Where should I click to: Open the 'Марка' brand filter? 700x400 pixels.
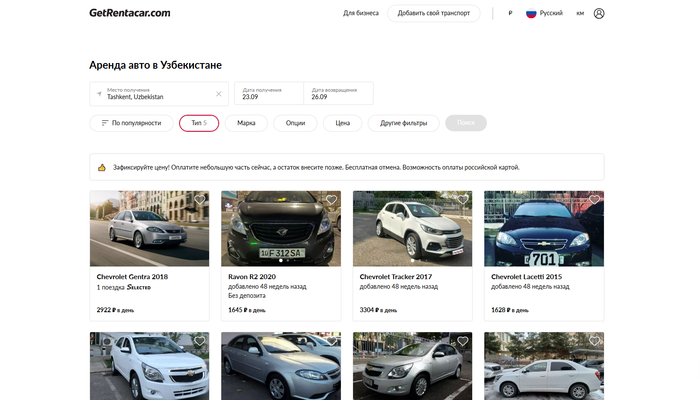pos(246,123)
